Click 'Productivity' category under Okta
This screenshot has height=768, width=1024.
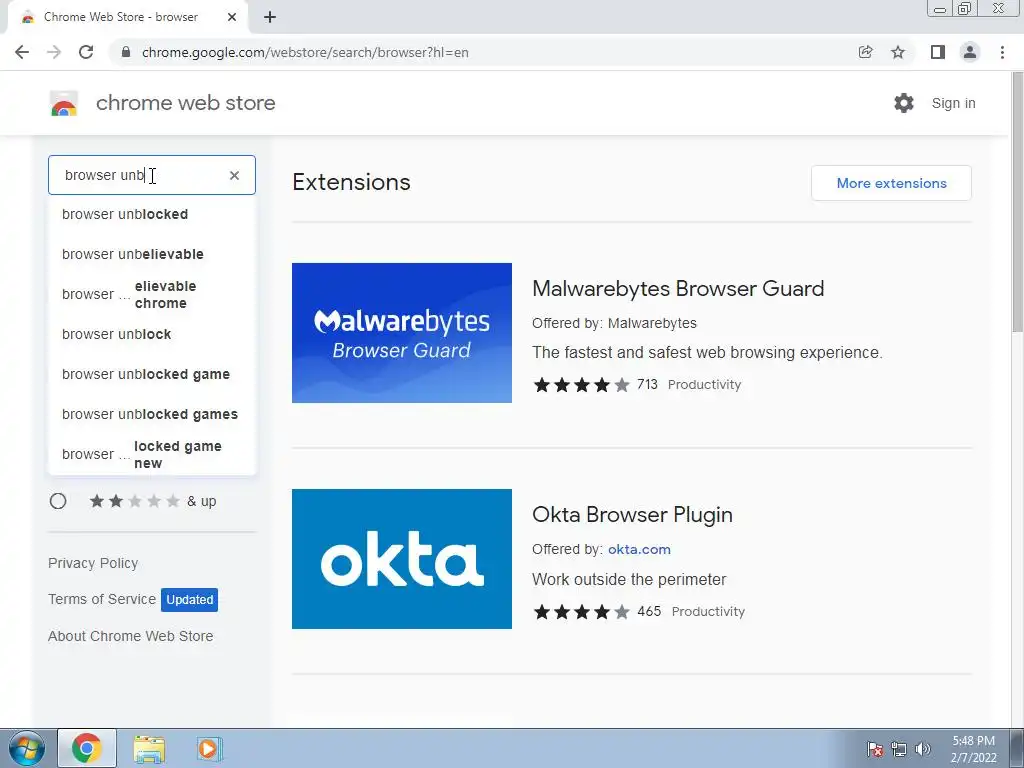pyautogui.click(x=708, y=612)
